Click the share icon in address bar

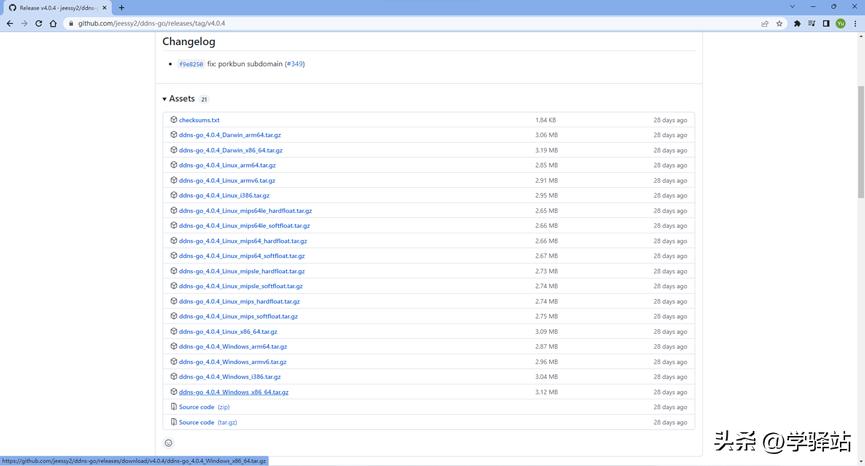[x=765, y=23]
